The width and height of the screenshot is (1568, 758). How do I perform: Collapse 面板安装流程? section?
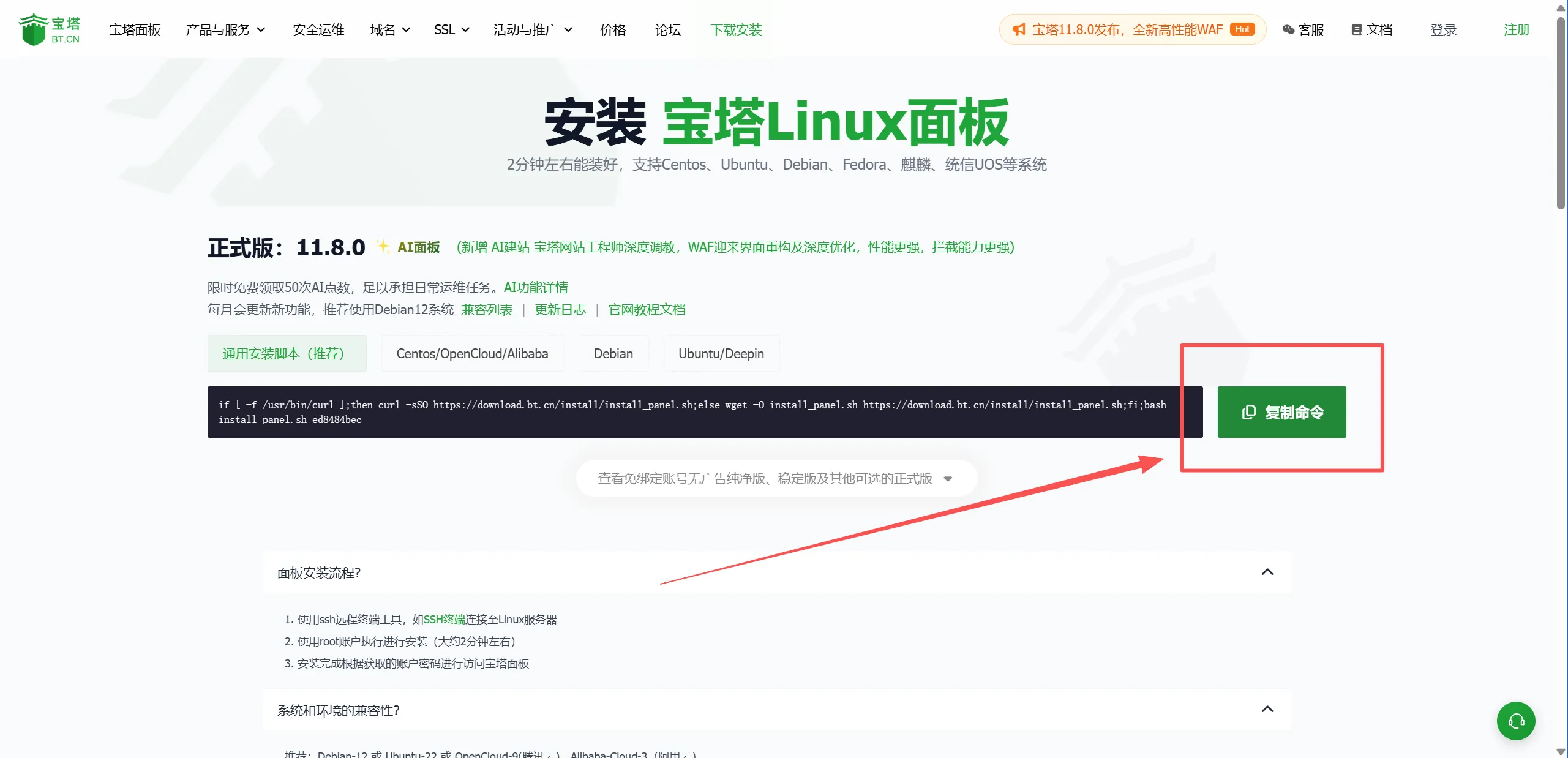tap(776, 572)
